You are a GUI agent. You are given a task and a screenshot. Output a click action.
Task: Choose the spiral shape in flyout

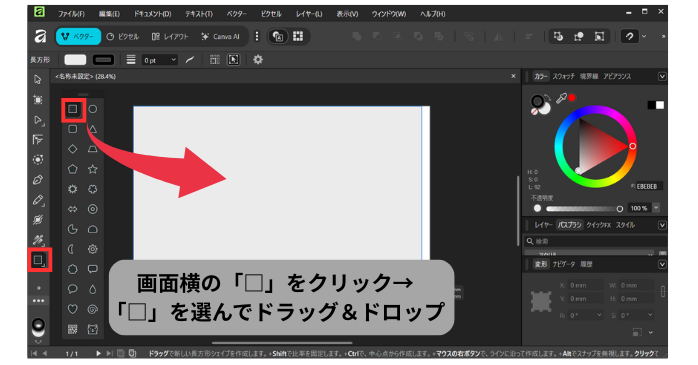[93, 309]
